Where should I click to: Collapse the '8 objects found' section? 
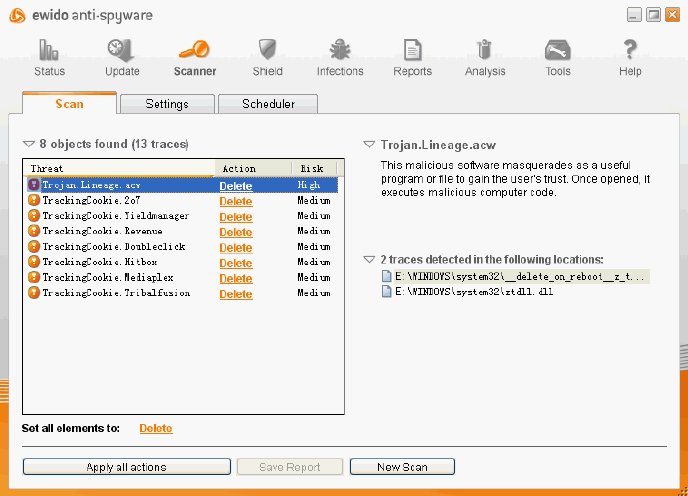click(x=29, y=145)
